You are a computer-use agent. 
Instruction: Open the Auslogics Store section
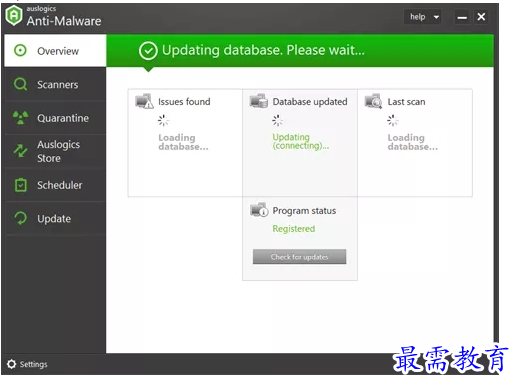point(55,151)
